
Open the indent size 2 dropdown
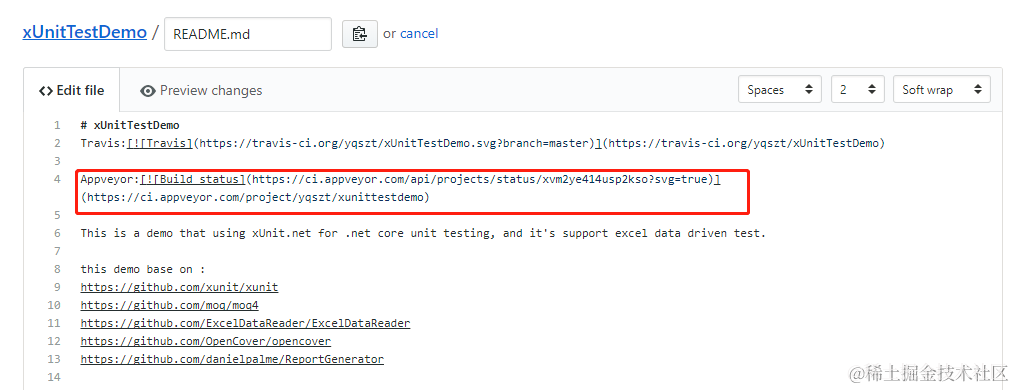click(858, 89)
